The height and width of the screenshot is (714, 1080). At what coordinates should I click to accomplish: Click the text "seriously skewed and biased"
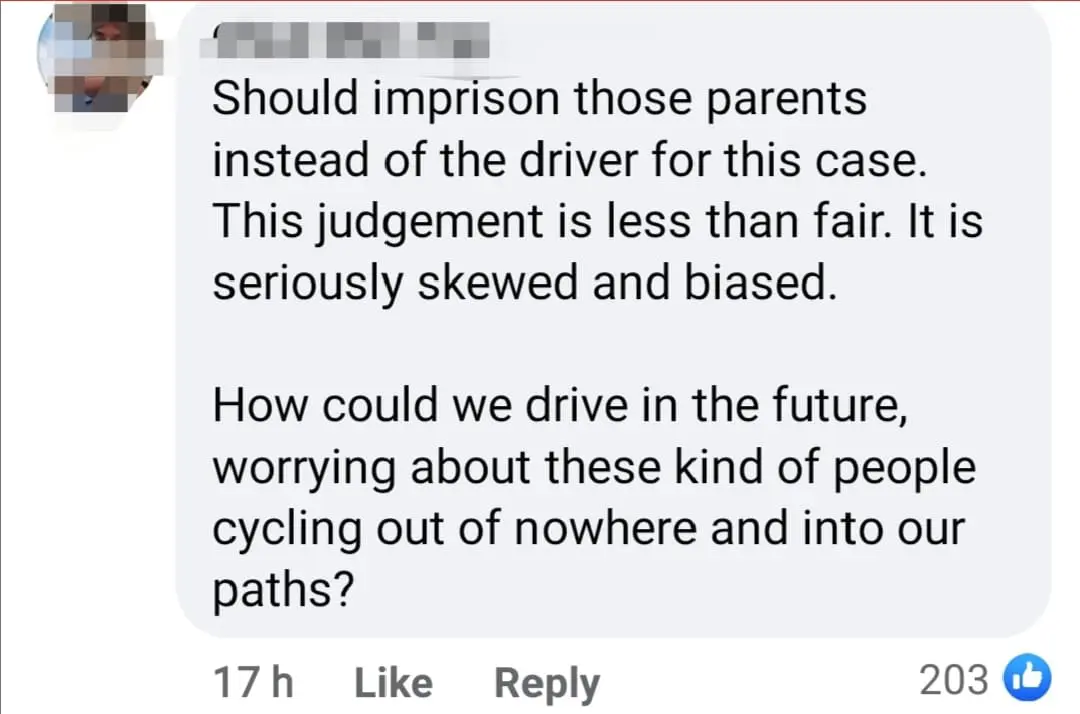[522, 284]
